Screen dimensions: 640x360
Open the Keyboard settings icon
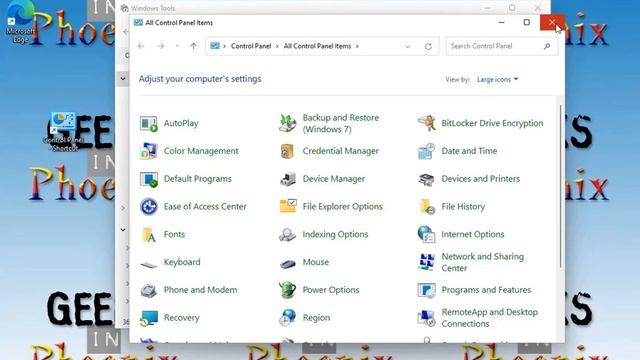pyautogui.click(x=149, y=264)
